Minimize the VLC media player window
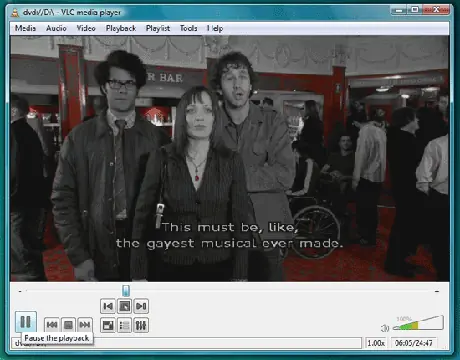 [x=399, y=10]
